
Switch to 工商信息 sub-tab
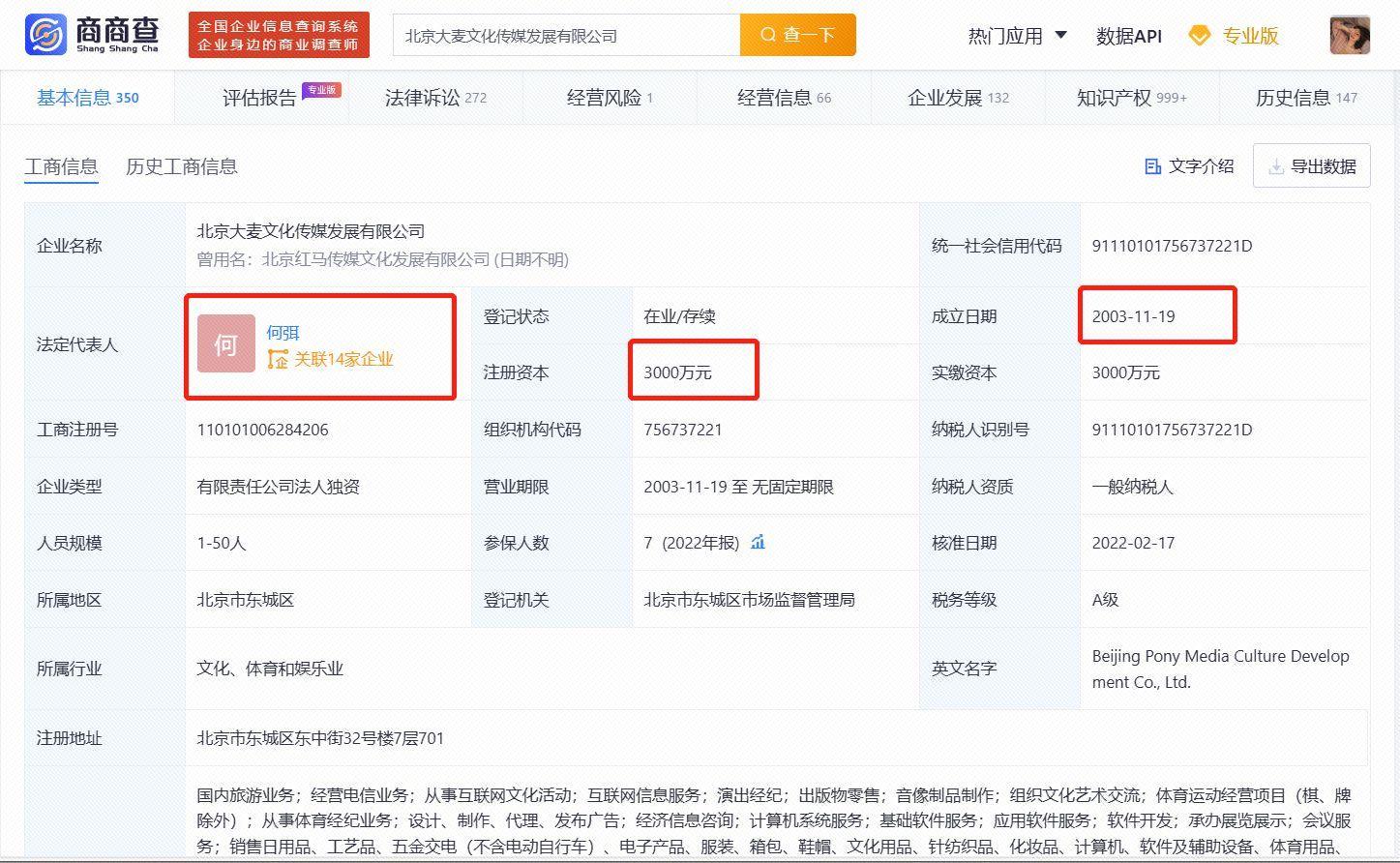[61, 166]
